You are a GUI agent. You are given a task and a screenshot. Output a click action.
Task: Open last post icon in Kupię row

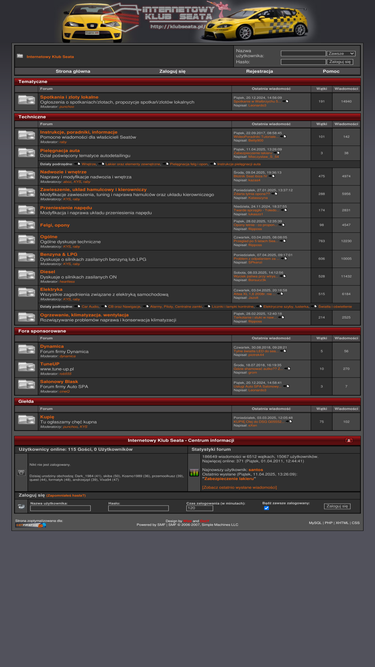[289, 422]
